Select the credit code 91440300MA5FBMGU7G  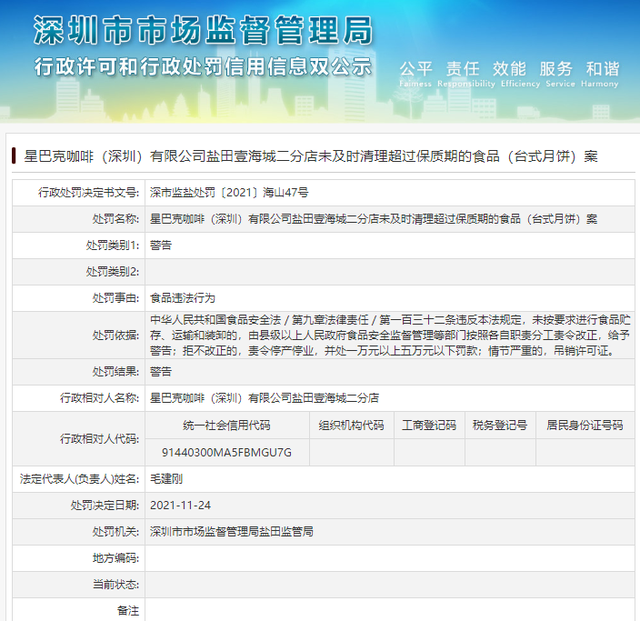227,452
